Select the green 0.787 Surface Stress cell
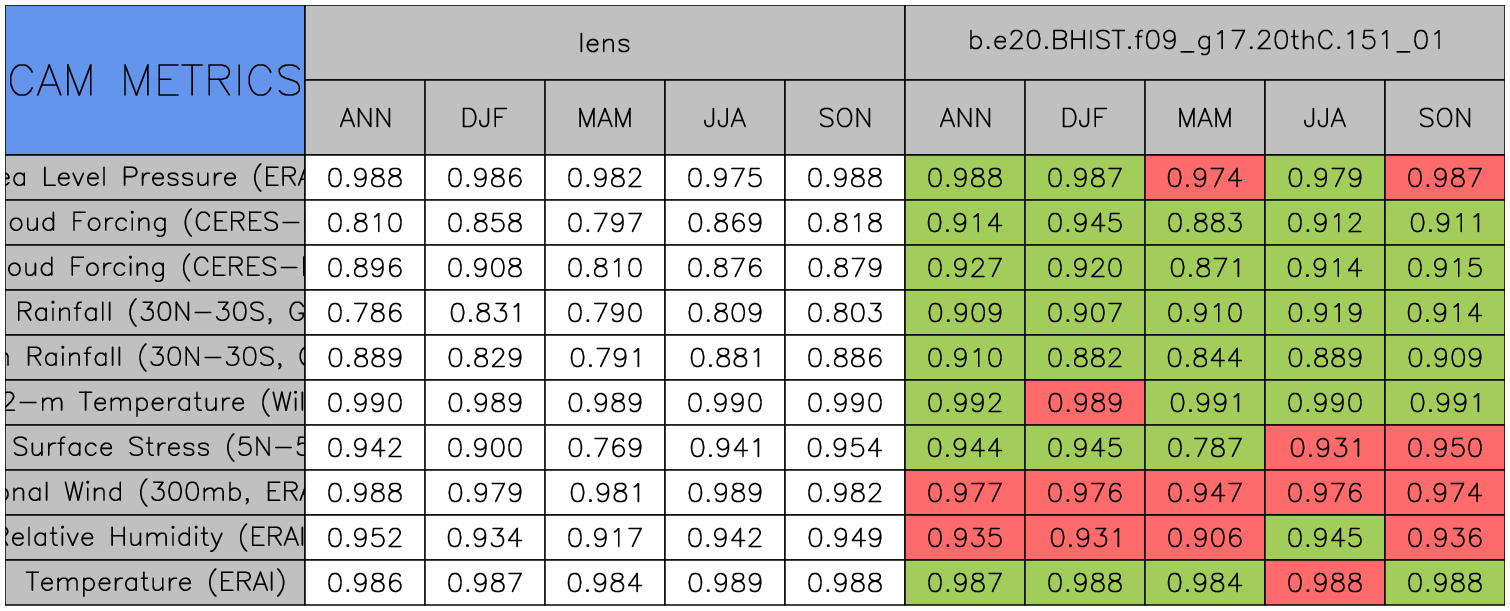The height and width of the screenshot is (611, 1510). 1204,448
